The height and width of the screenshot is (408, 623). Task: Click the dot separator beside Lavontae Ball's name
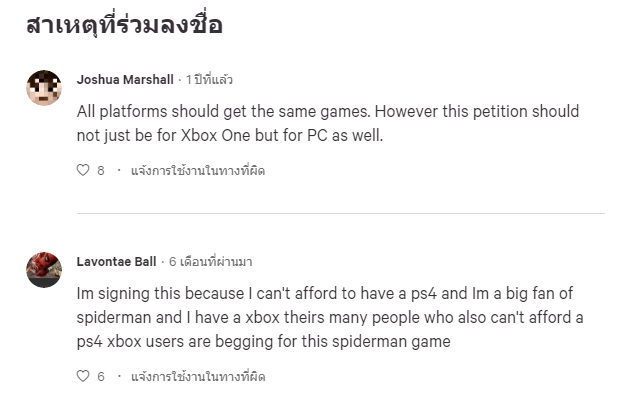(x=162, y=262)
